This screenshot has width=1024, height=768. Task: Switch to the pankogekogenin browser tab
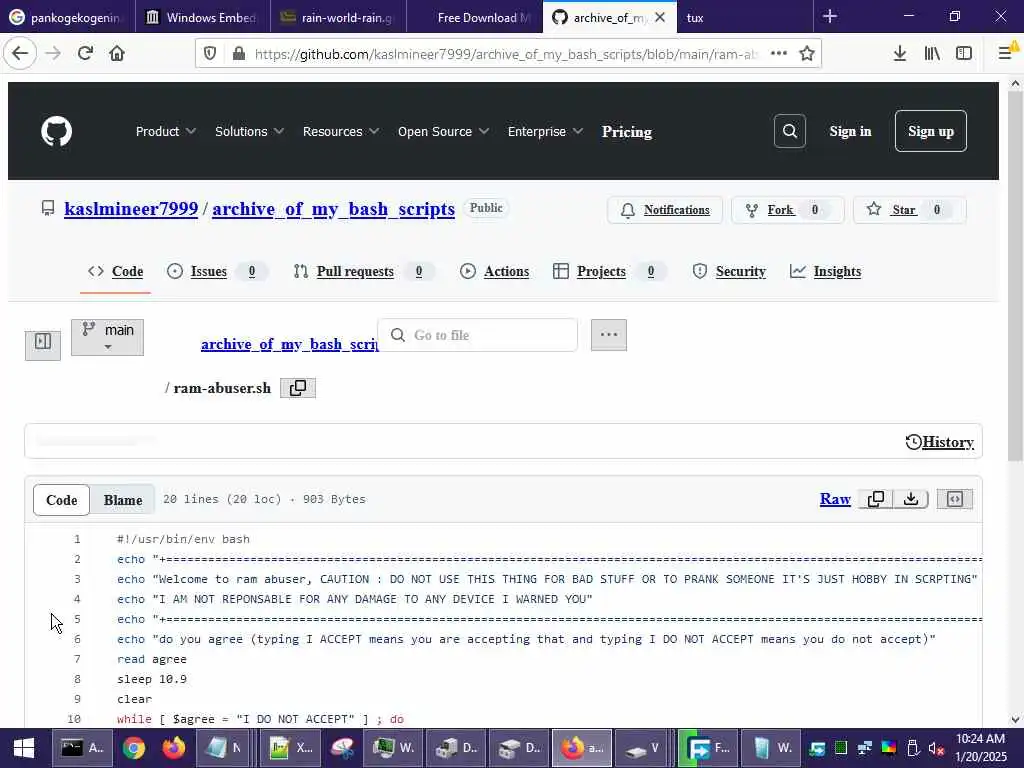click(x=68, y=17)
